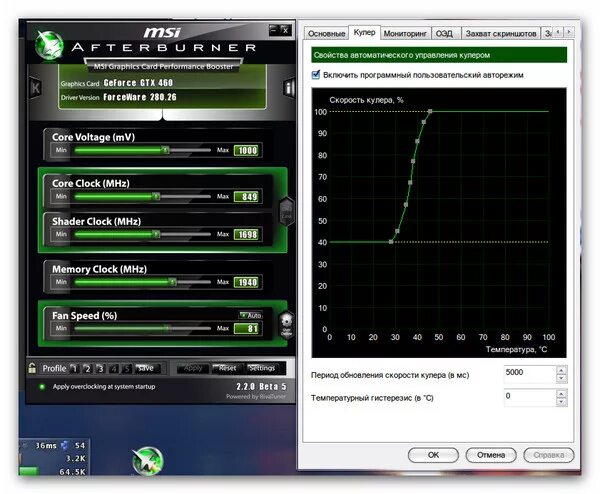Open the ОЭД tab

444,34
